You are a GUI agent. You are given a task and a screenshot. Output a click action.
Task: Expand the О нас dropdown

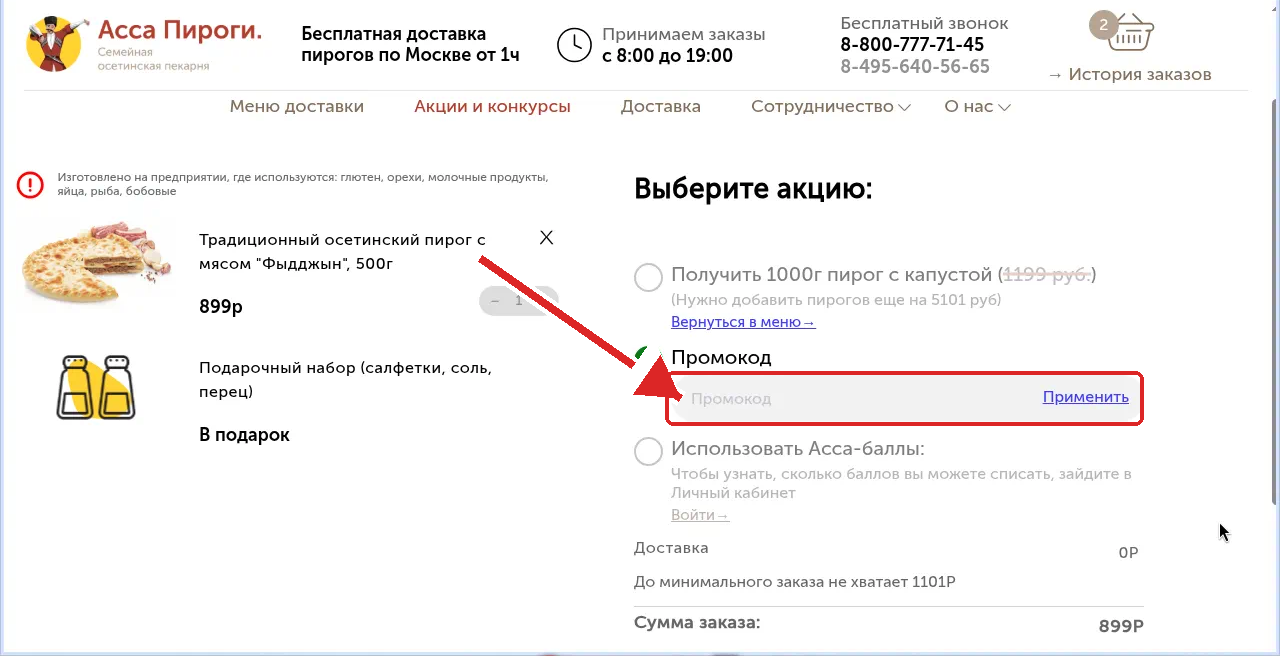click(x=977, y=106)
